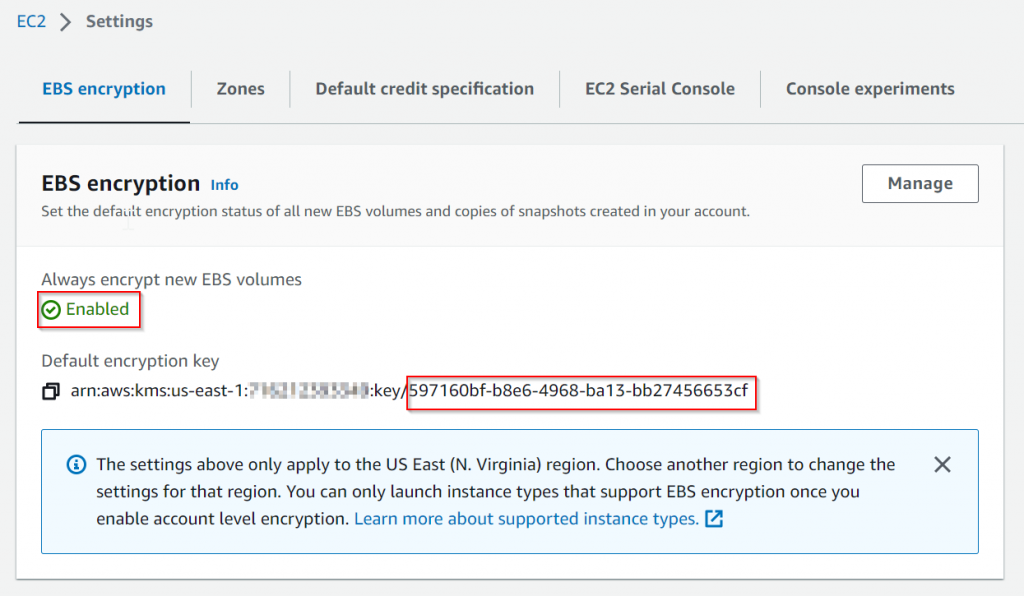This screenshot has height=596, width=1024.
Task: Click the green Enabled checkmark icon
Action: [51, 309]
